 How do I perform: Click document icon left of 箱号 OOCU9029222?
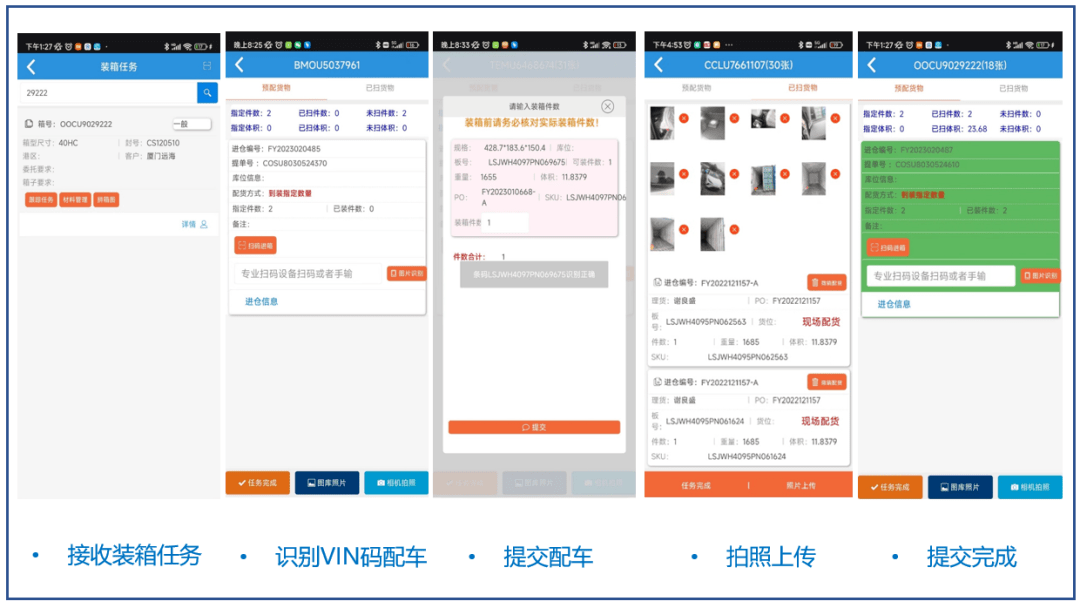[x=29, y=124]
